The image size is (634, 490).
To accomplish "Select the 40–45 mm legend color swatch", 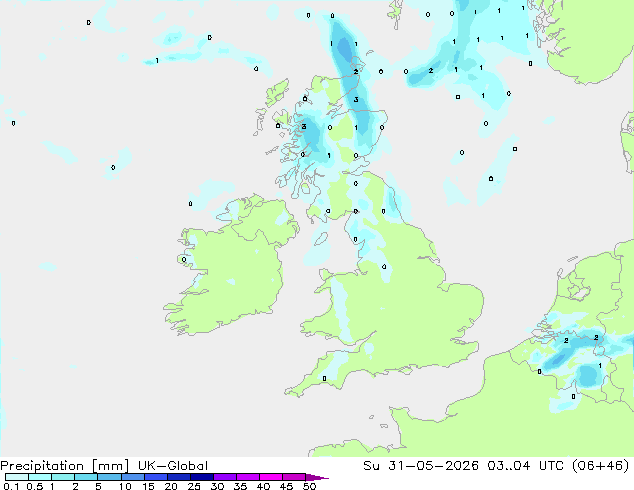I will coord(271,477).
